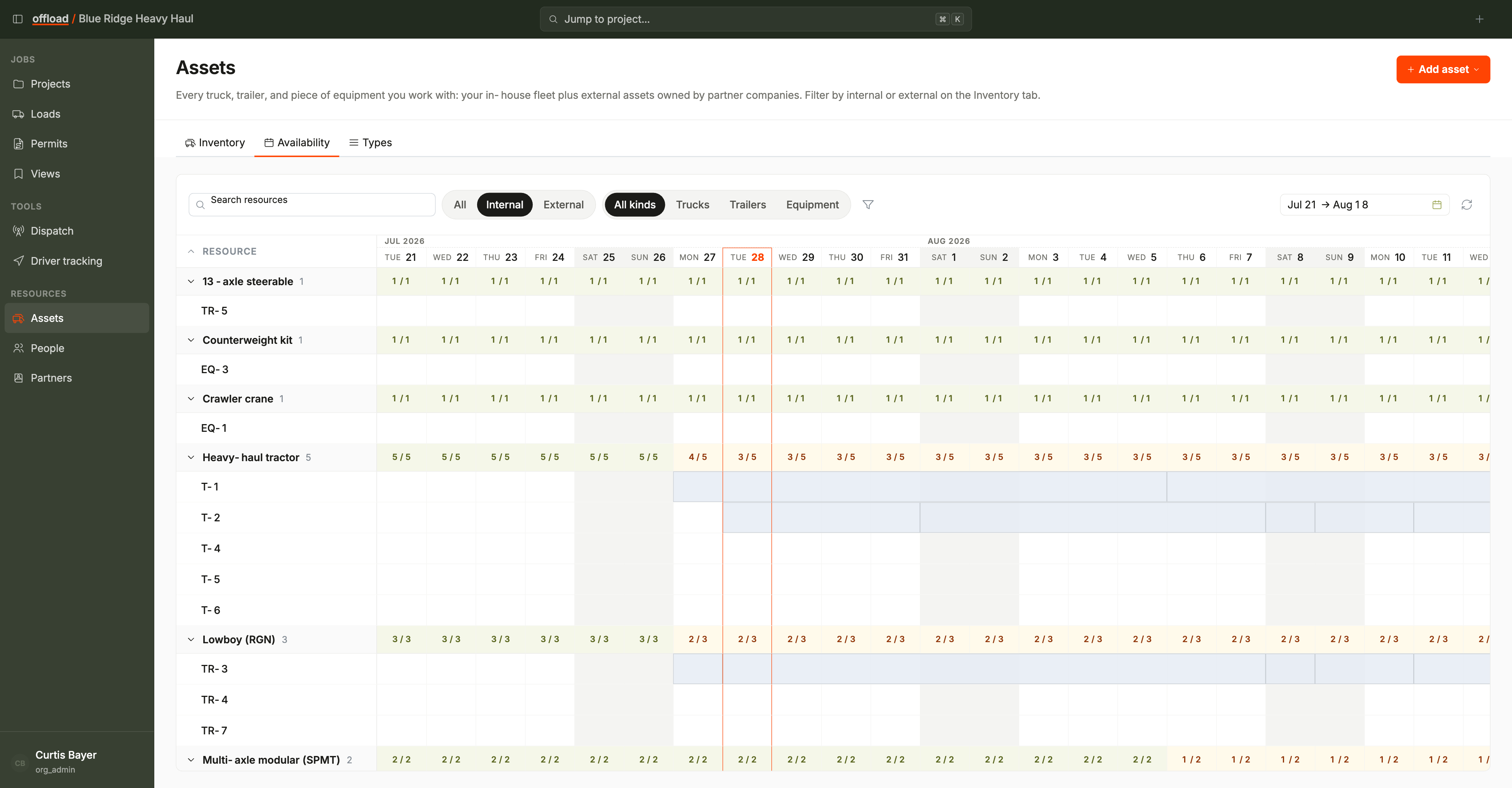Open the Add asset dropdown

(1443, 69)
